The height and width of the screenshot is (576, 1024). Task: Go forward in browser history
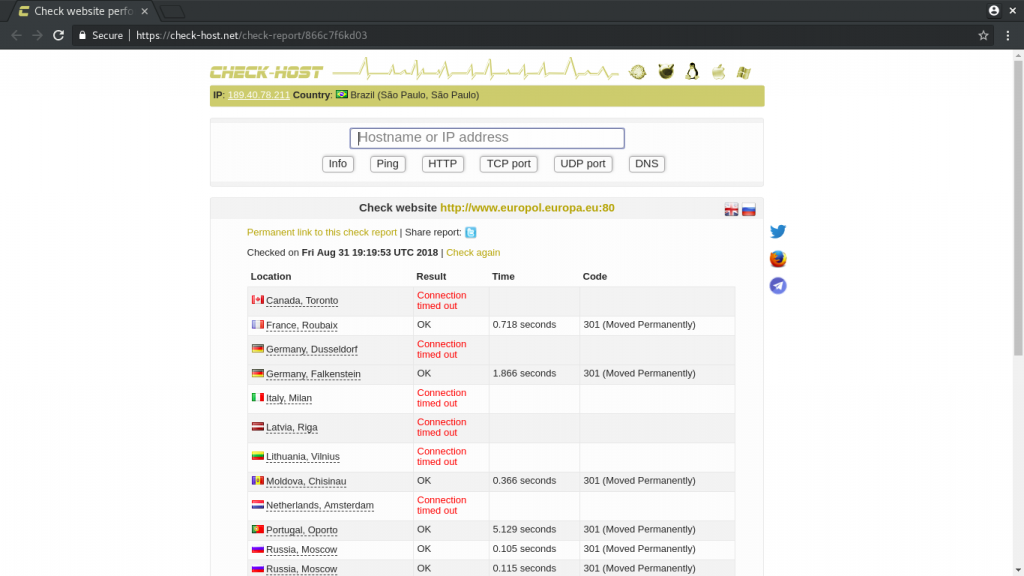tap(37, 35)
